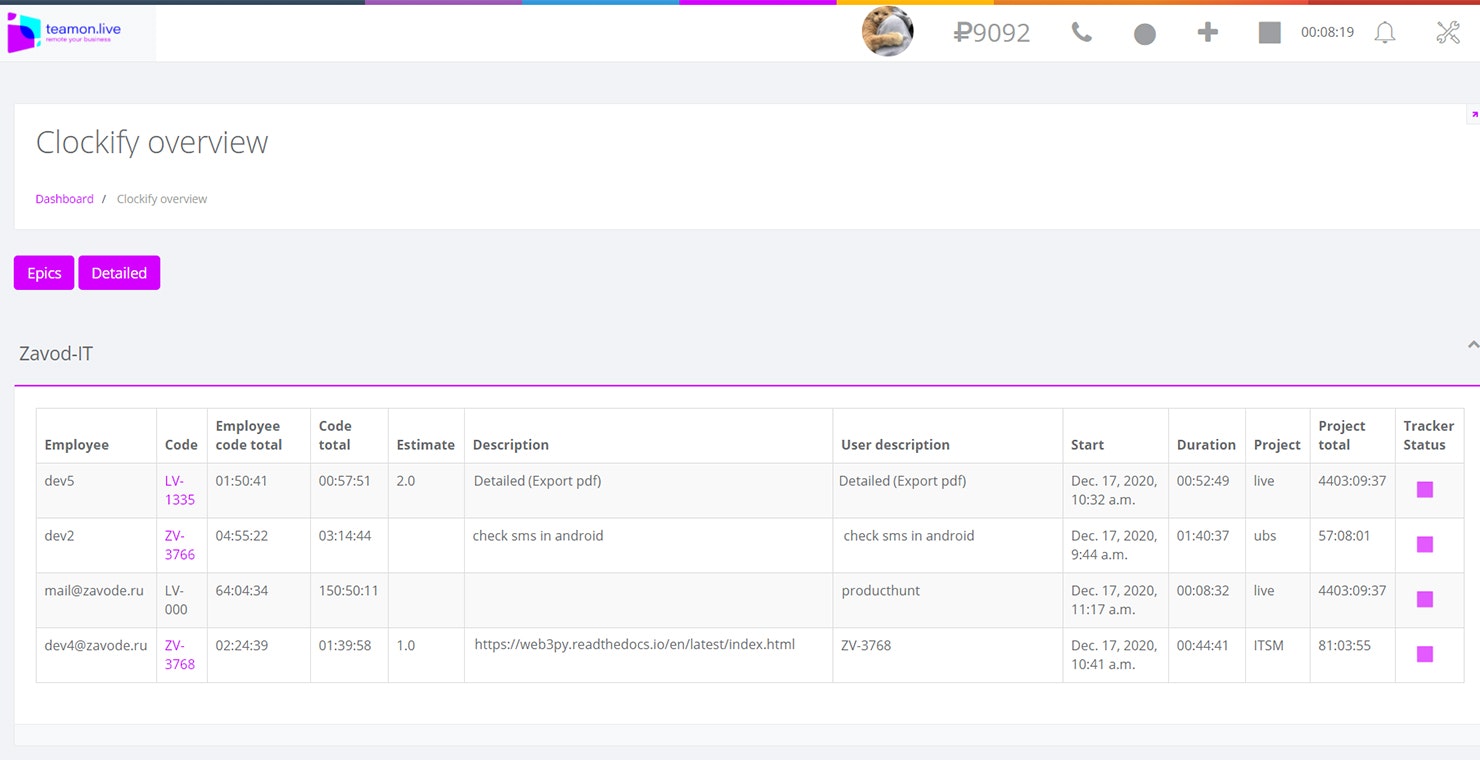This screenshot has height=760, width=1480.
Task: Click the 01:40:37 duration value
Action: click(1203, 536)
